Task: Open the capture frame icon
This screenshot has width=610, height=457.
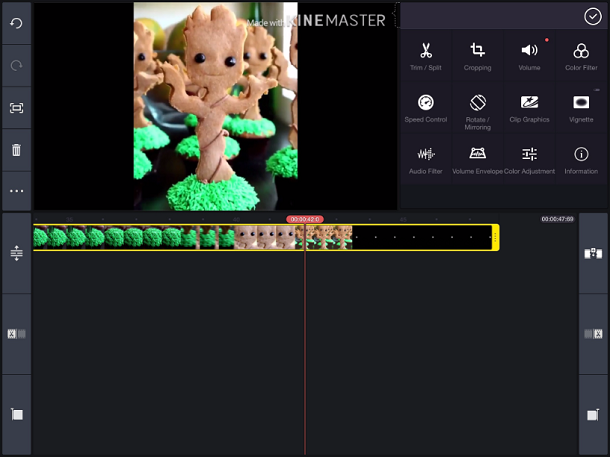Action: (x=16, y=108)
